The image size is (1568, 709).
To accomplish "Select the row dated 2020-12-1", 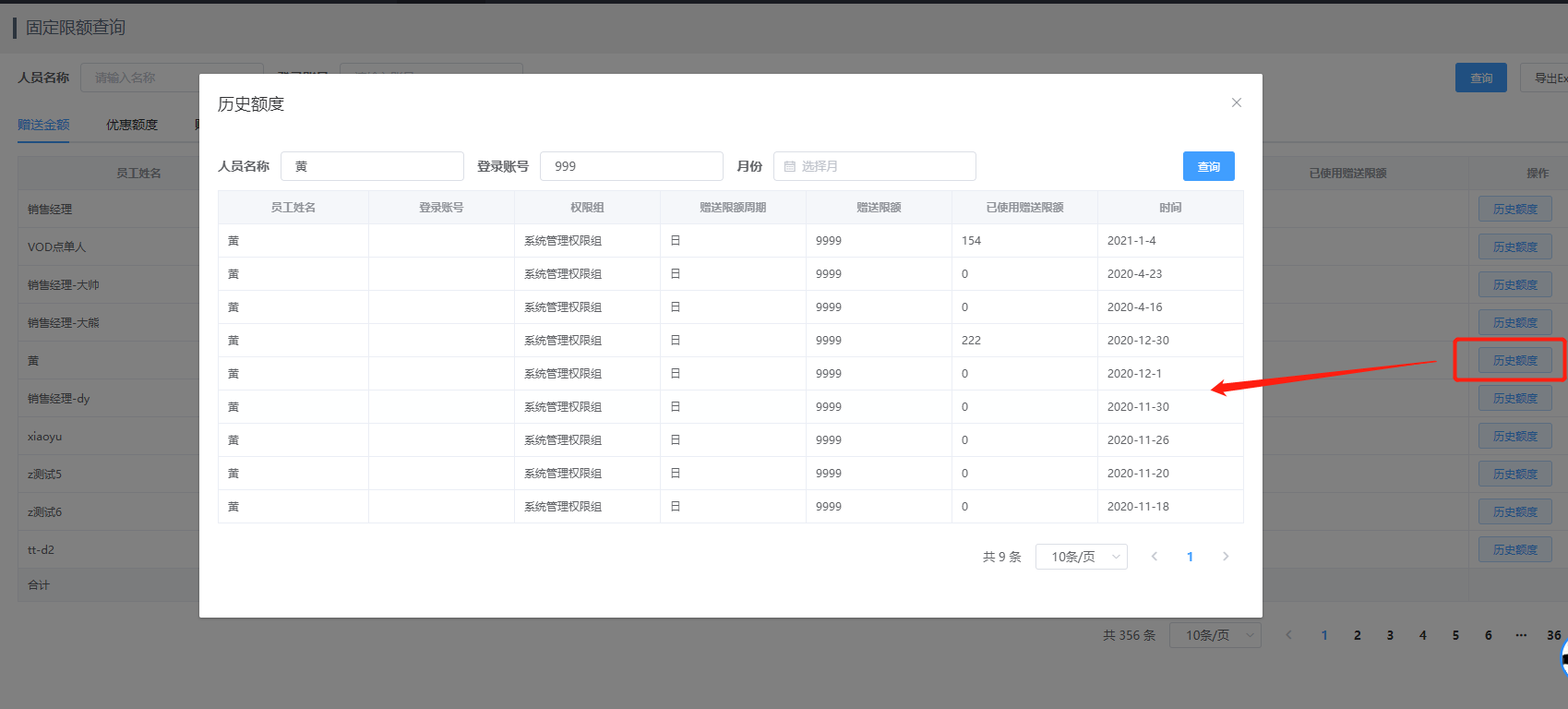I will (731, 374).
